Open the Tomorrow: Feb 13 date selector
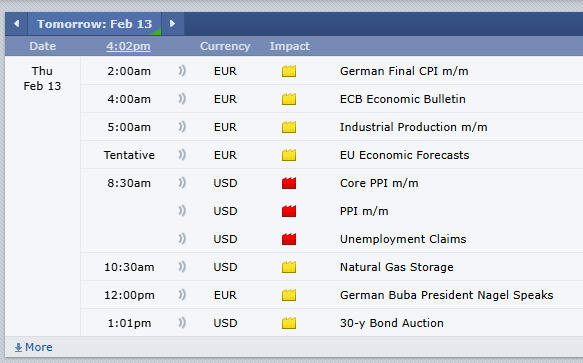This screenshot has height=363, width=583. [x=94, y=24]
